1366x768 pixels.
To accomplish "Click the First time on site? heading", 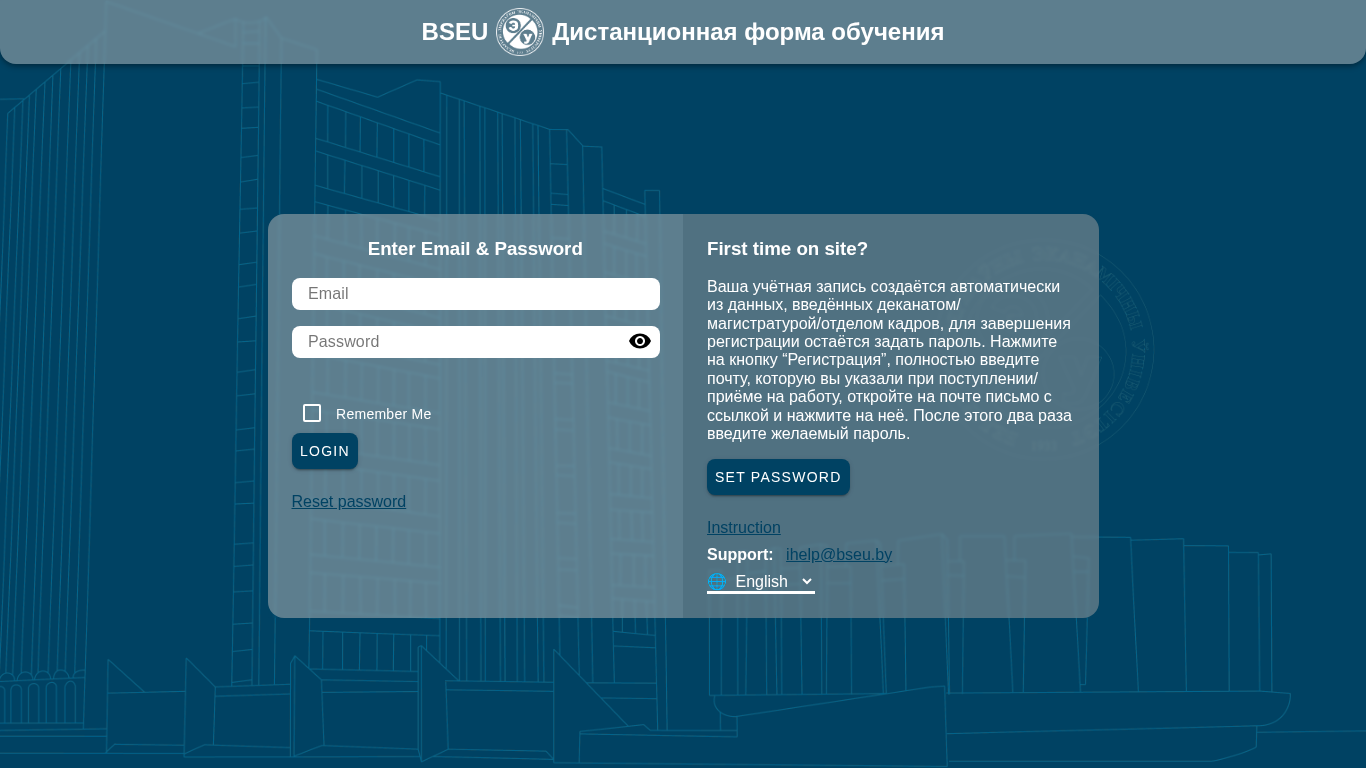I will (x=788, y=249).
